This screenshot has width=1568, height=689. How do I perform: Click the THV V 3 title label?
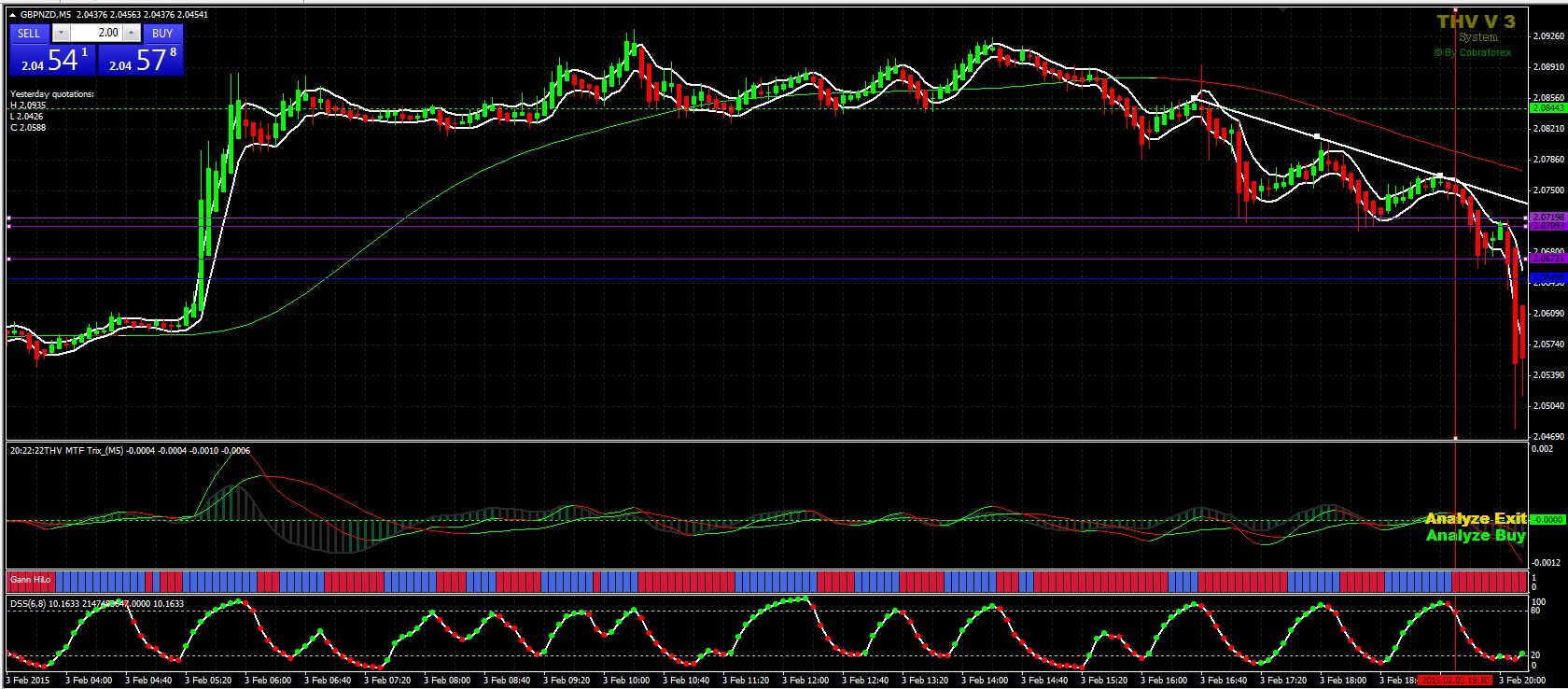point(1476,21)
